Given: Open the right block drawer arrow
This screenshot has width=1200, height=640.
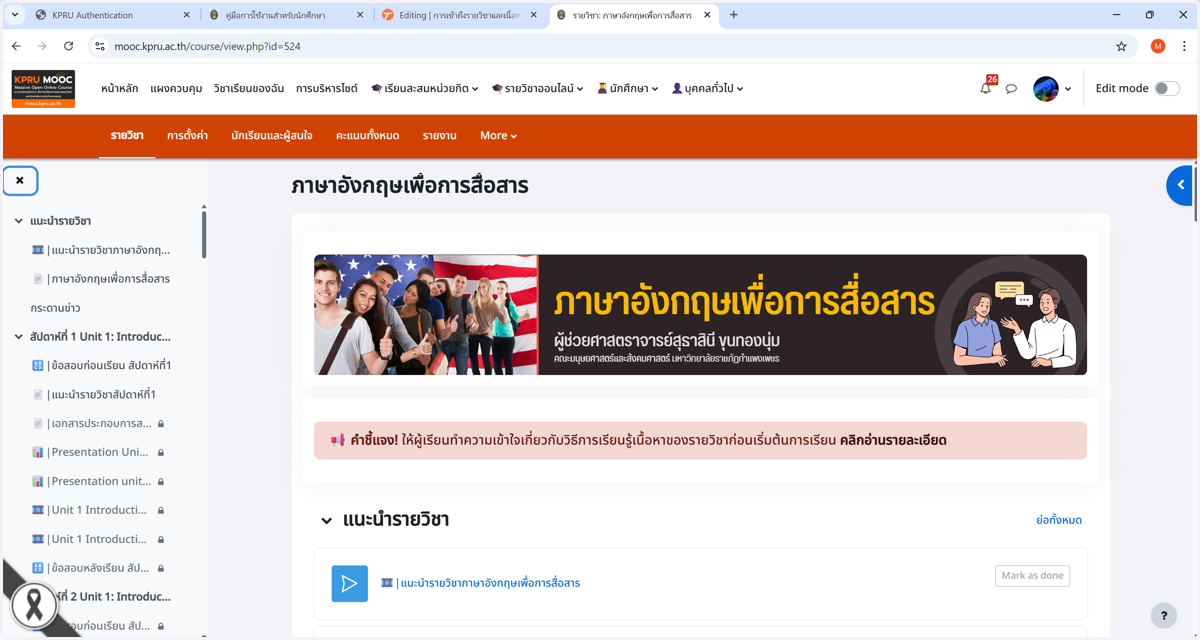Looking at the screenshot, I should 1181,185.
